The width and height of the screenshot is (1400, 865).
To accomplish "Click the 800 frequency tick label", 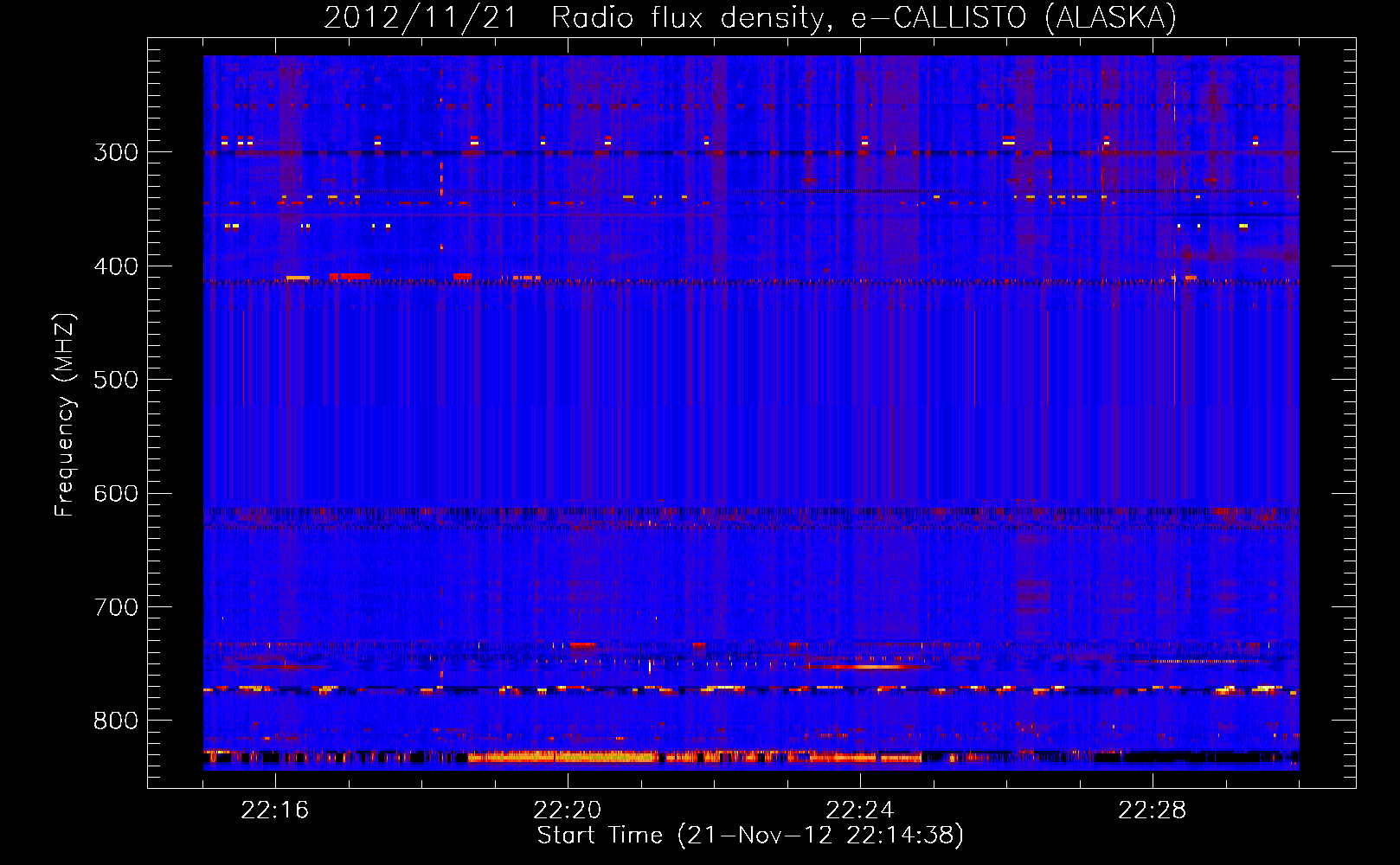I will [x=116, y=721].
